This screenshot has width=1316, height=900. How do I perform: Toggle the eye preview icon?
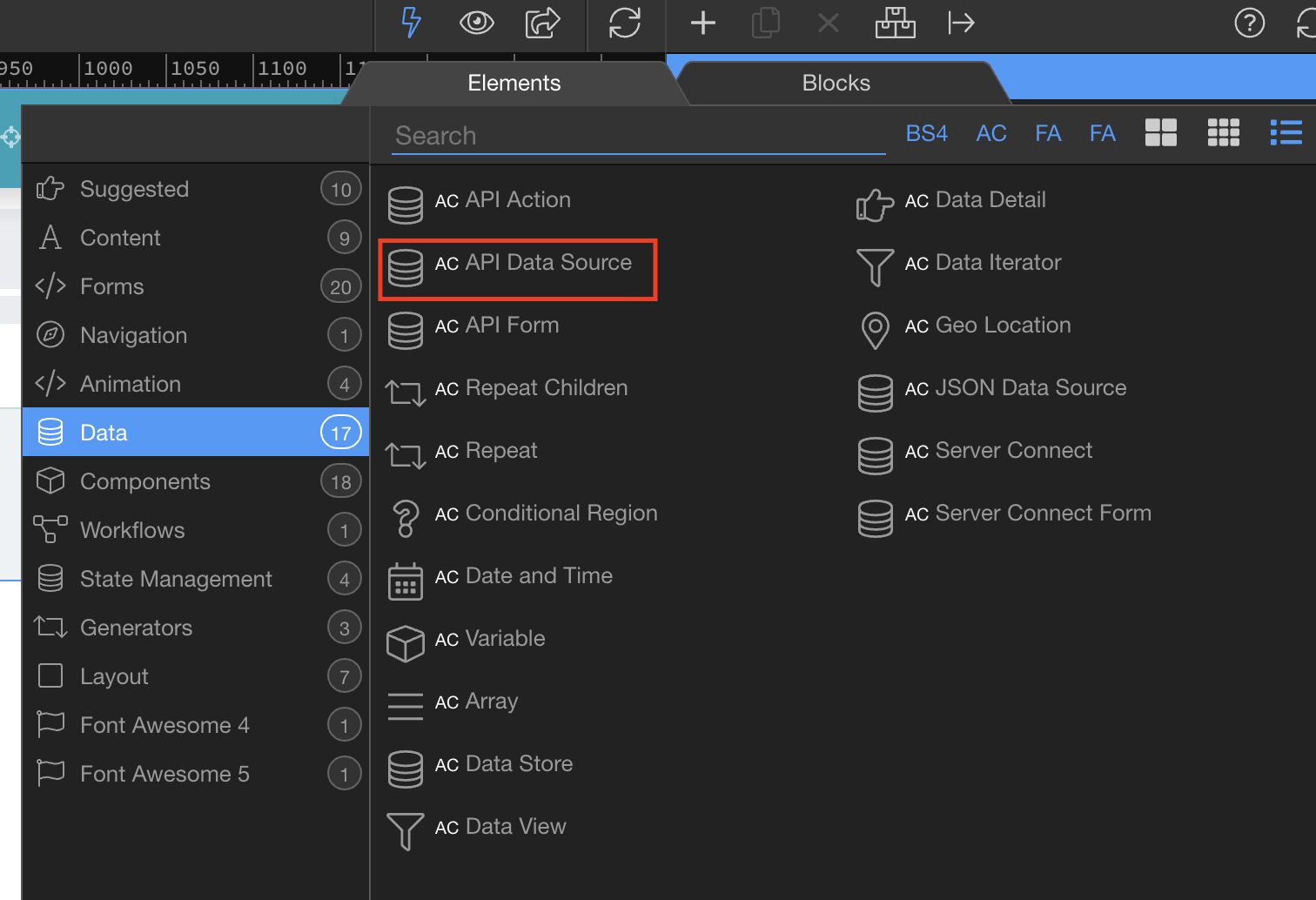pos(476,23)
